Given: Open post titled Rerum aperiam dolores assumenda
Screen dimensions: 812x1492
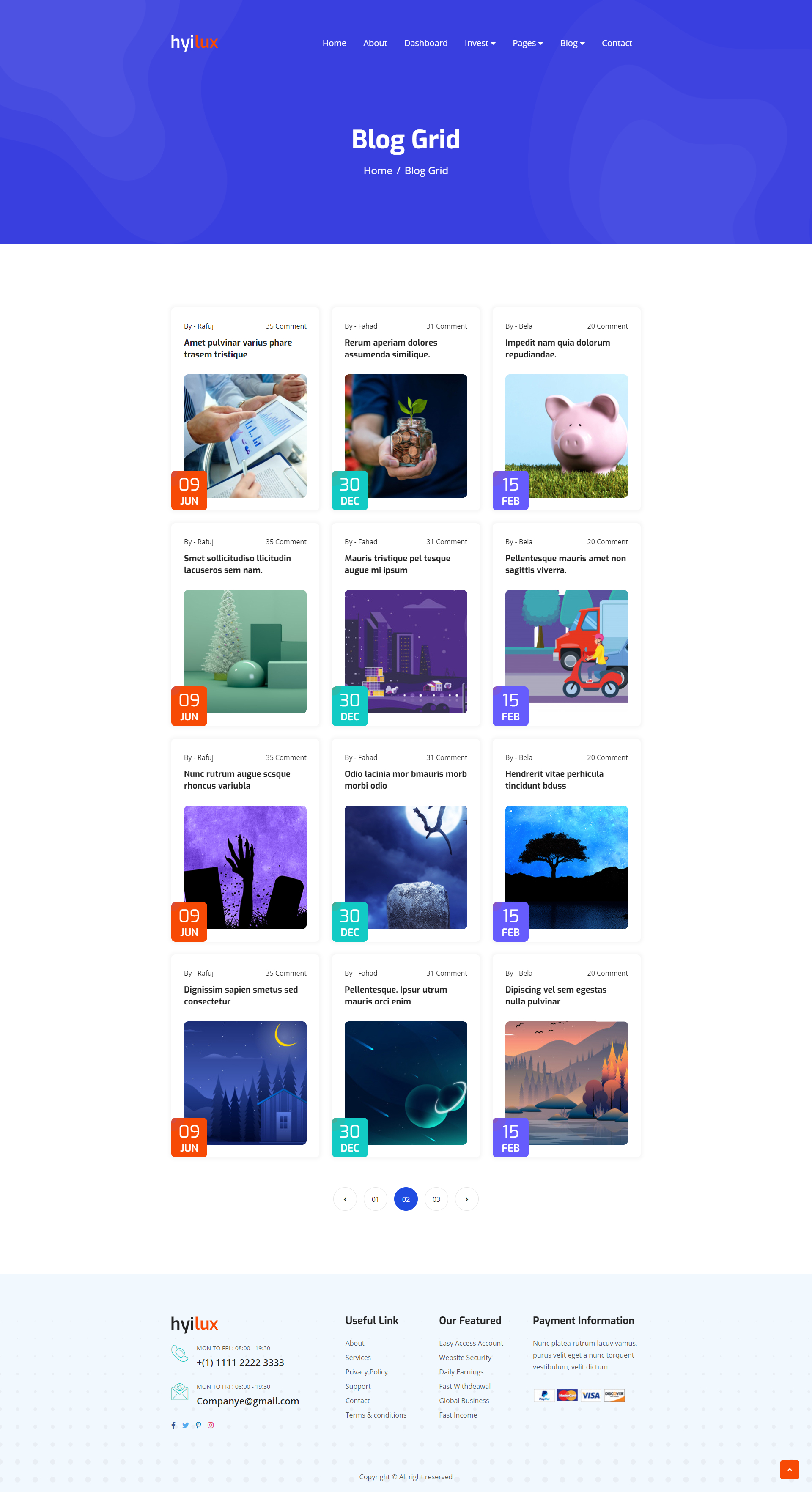Looking at the screenshot, I should (x=391, y=348).
